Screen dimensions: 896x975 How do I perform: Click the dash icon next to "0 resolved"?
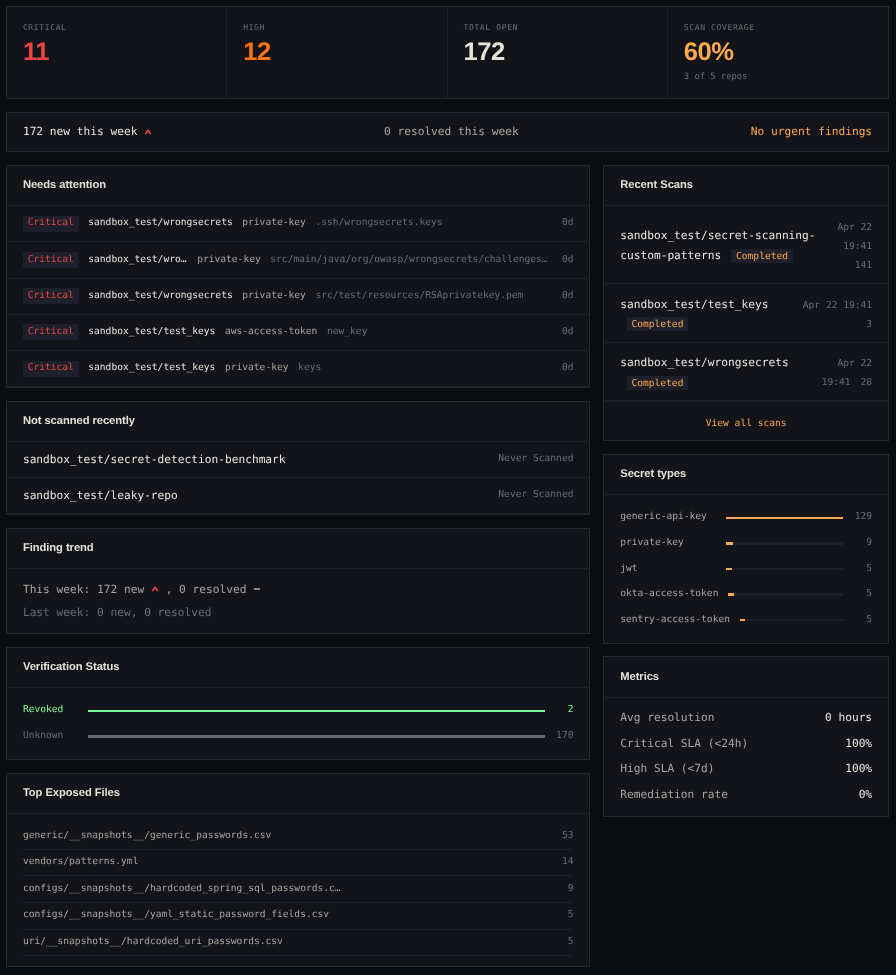click(258, 588)
